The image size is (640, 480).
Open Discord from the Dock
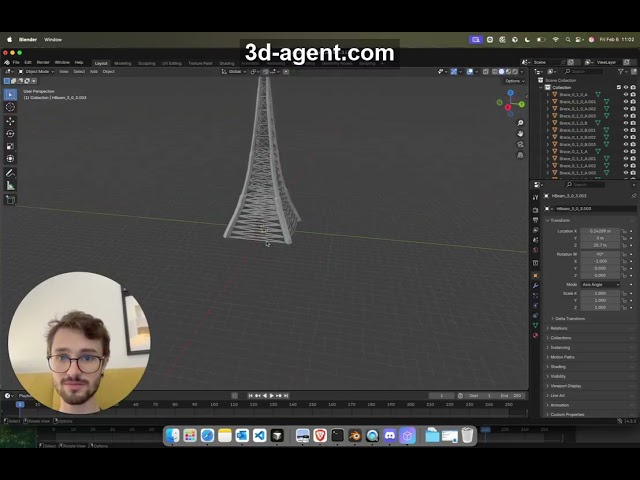[390, 436]
